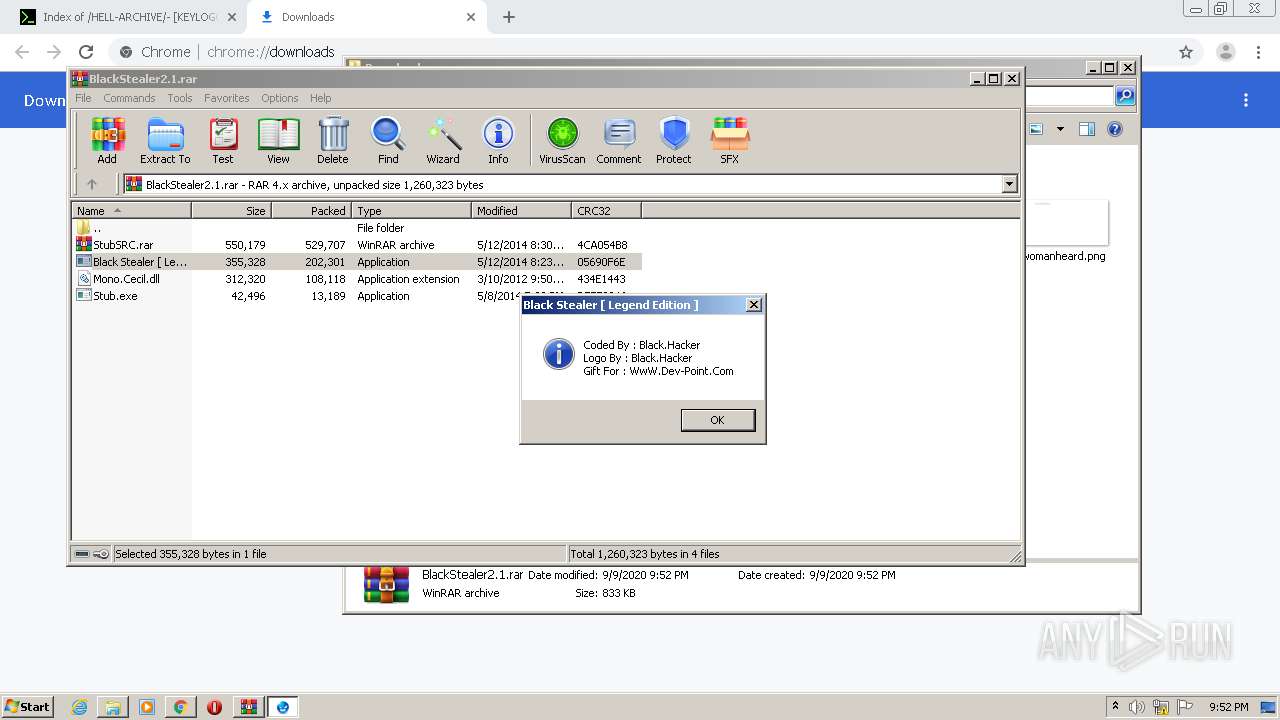Switch to the Downloads tab
1280x720 pixels.
click(365, 17)
